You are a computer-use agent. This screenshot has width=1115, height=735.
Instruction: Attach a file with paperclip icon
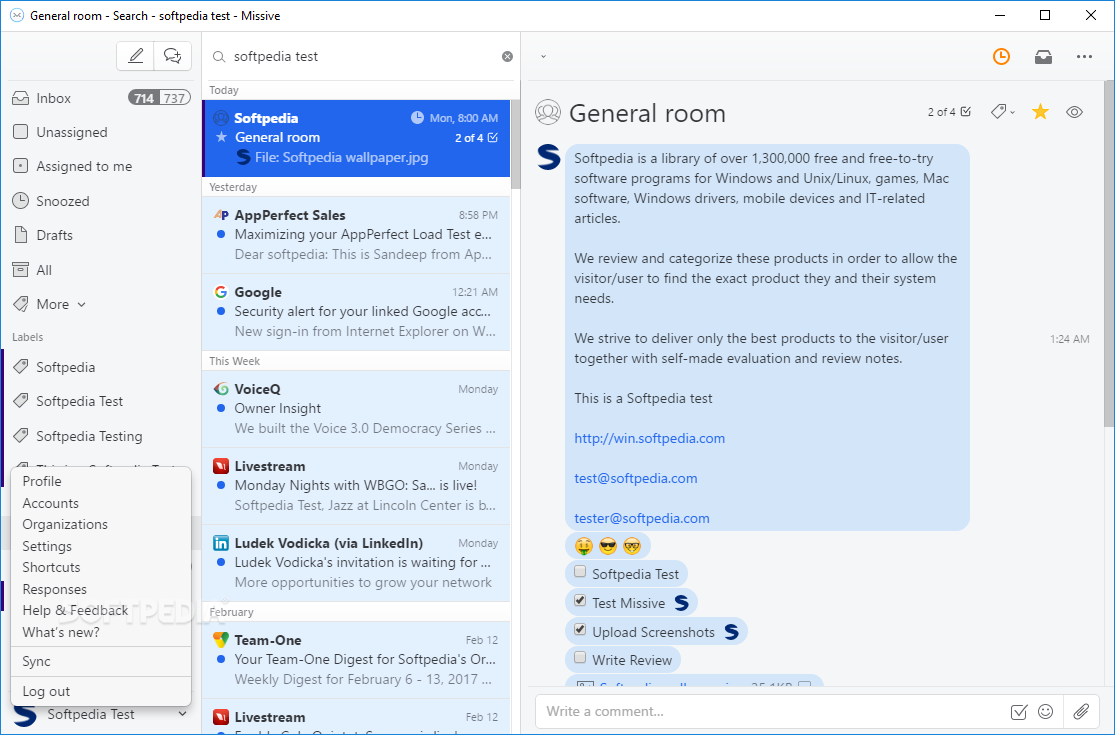(1082, 711)
